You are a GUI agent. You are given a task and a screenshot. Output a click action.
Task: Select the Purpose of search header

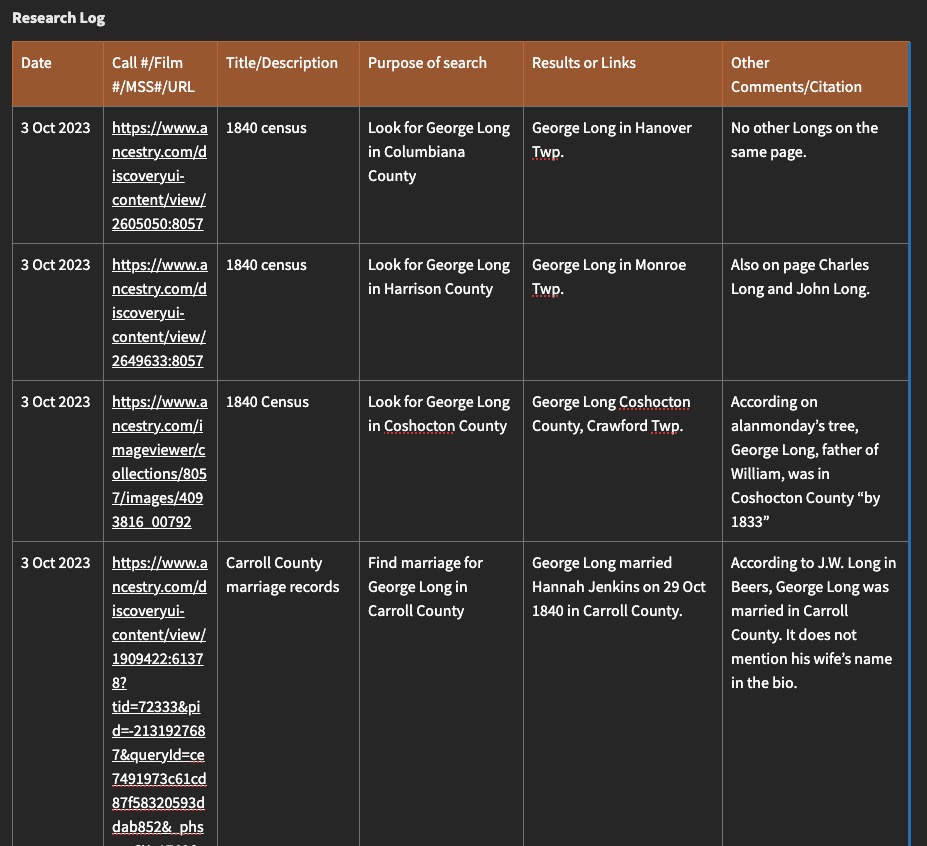click(x=427, y=63)
